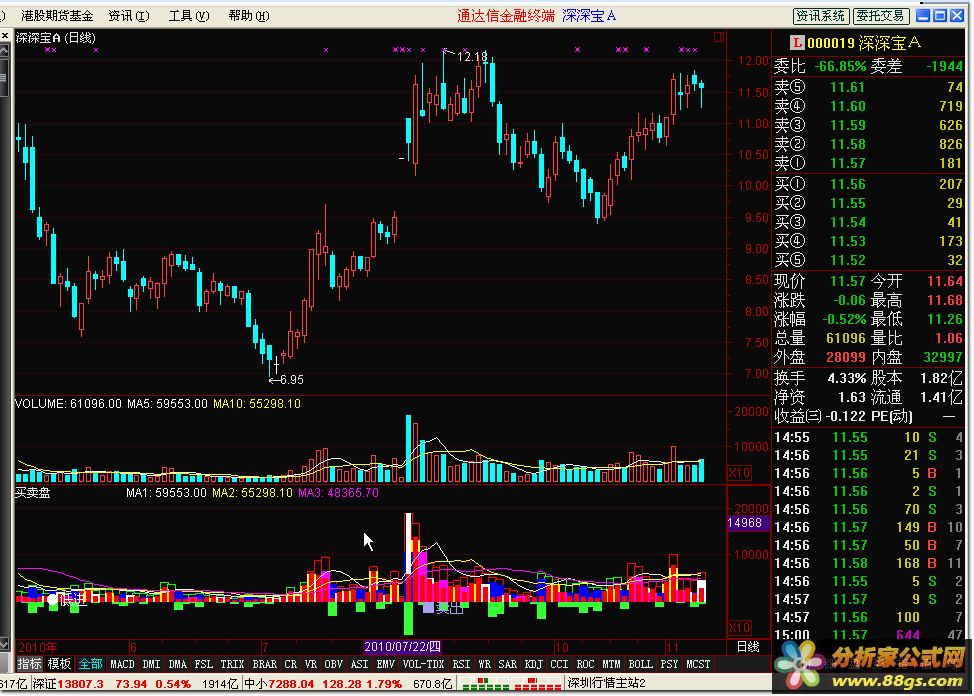This screenshot has width=974, height=696.
Task: Click the 深圳行情主站2 server status
Action: (607, 684)
